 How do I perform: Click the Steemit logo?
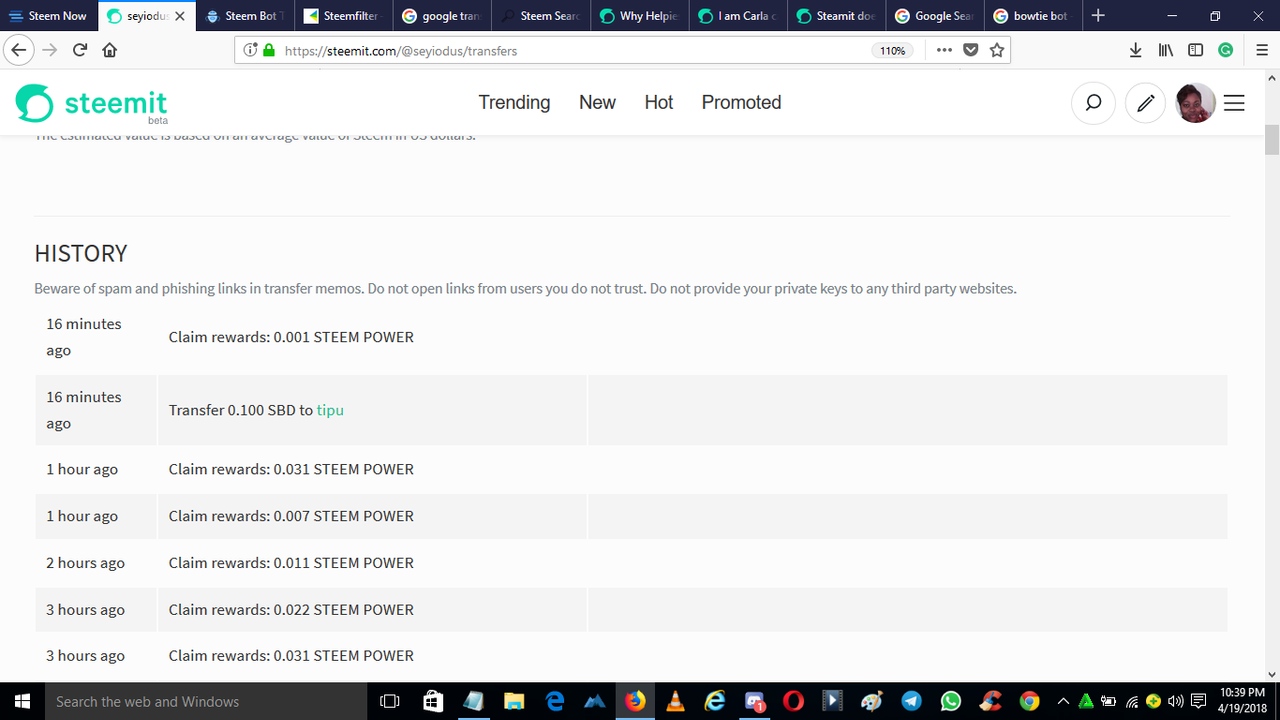91,103
